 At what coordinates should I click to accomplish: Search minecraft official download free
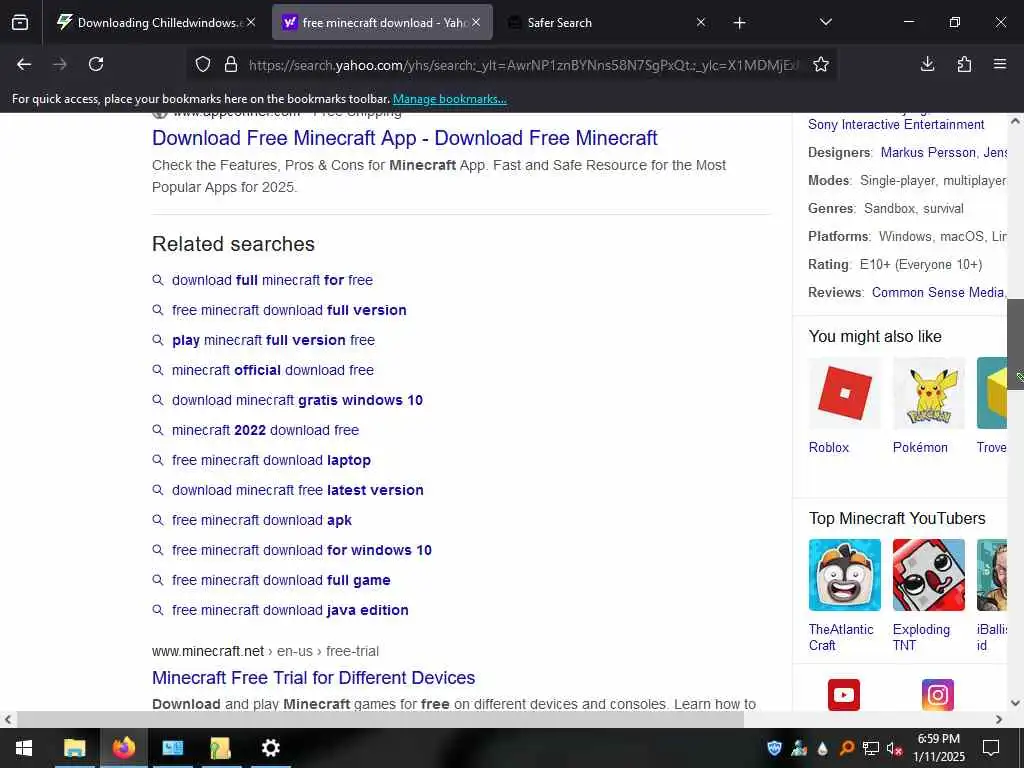(x=272, y=370)
